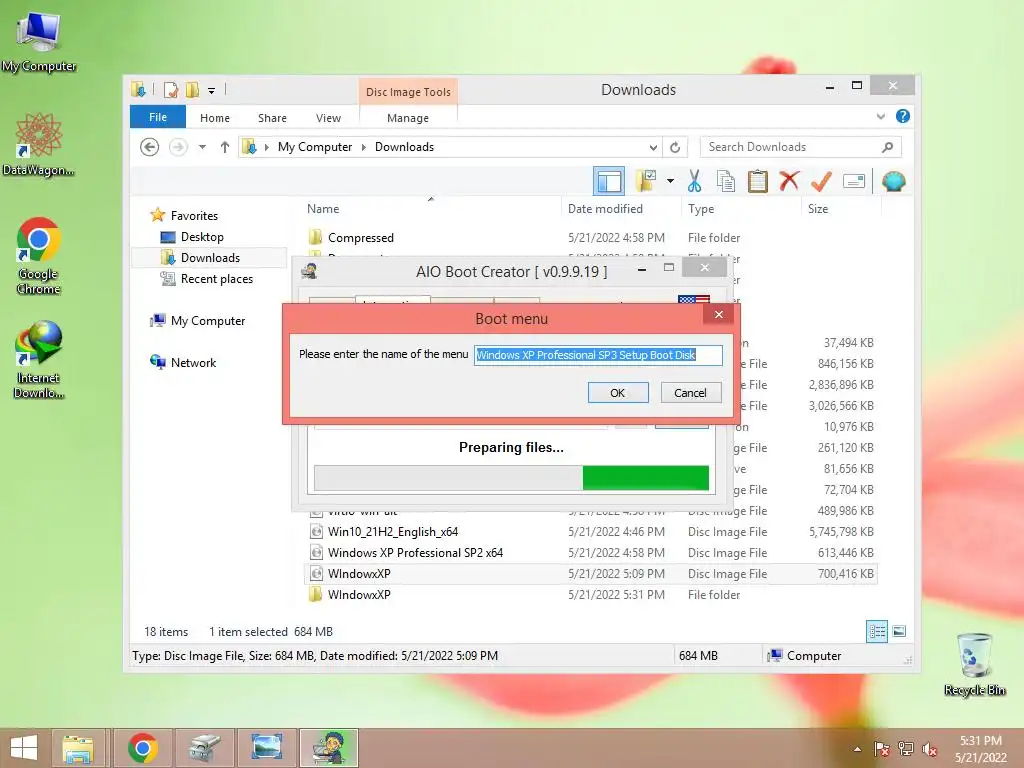Toggle the preview pane layout icon
The width and height of the screenshot is (1024, 768).
609,181
